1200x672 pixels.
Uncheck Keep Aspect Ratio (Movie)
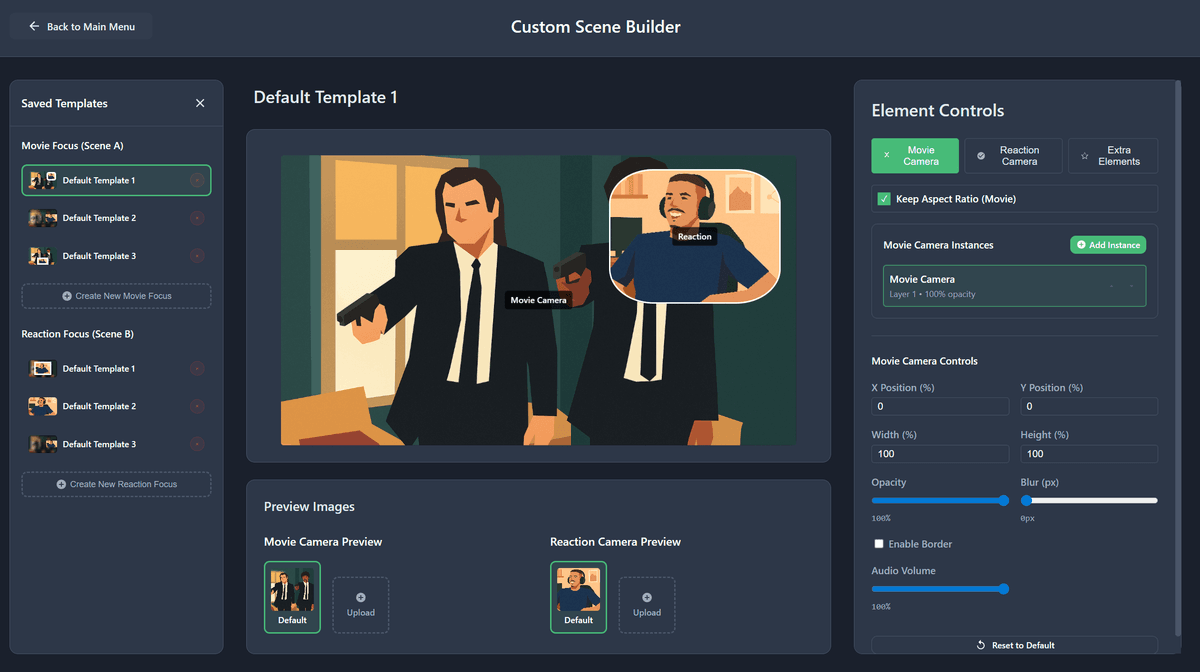[x=883, y=199]
